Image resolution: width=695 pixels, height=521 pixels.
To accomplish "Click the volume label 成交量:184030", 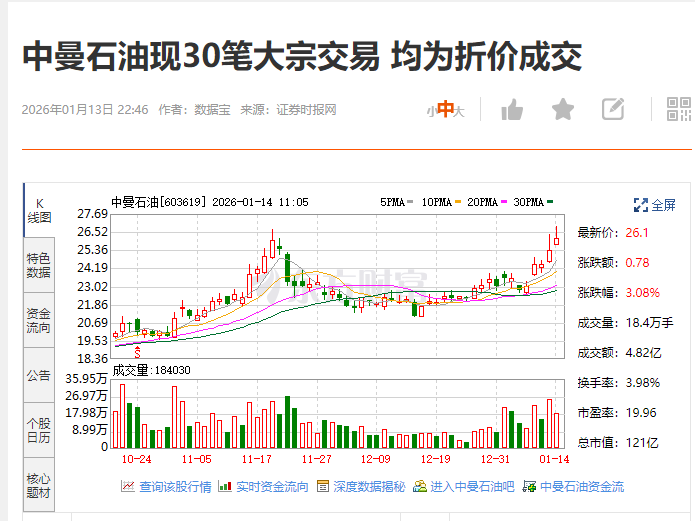I will click(x=151, y=370).
